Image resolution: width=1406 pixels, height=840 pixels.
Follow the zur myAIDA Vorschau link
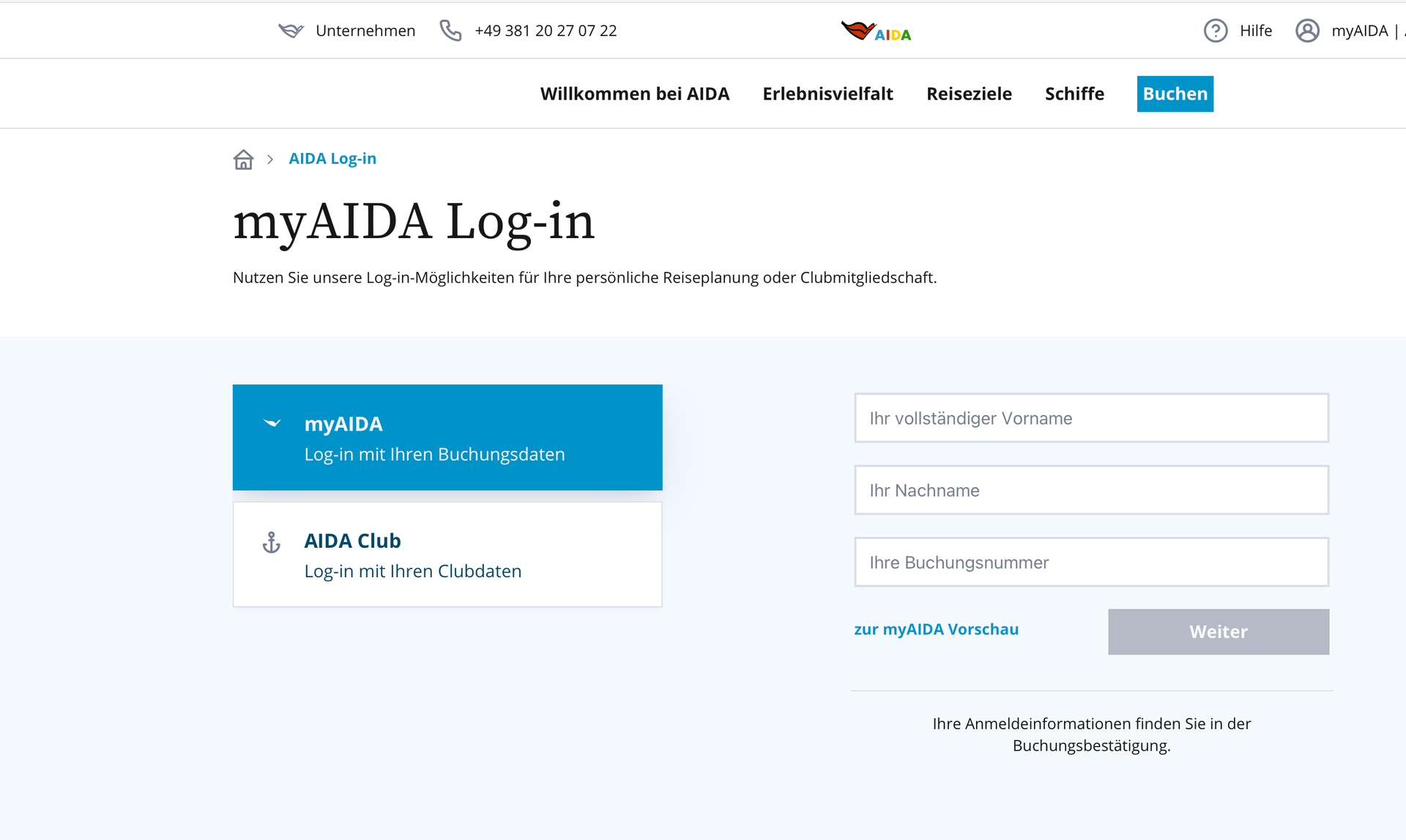coord(936,629)
